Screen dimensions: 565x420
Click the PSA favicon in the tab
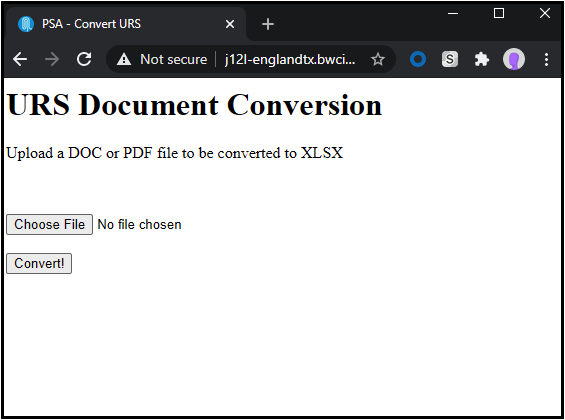click(x=26, y=24)
